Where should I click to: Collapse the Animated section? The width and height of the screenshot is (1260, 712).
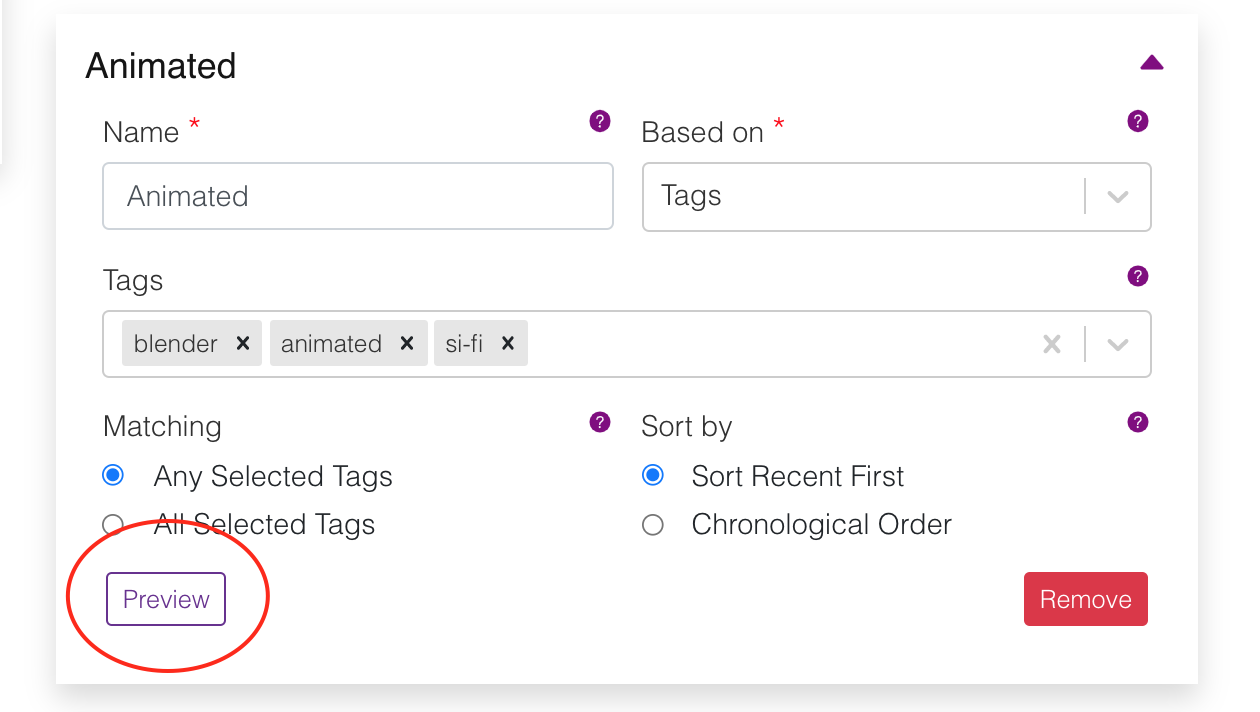(1151, 62)
